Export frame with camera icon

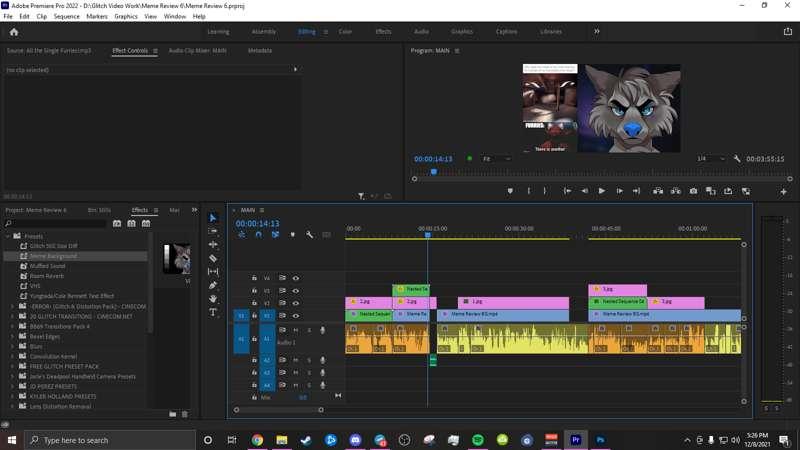point(693,191)
